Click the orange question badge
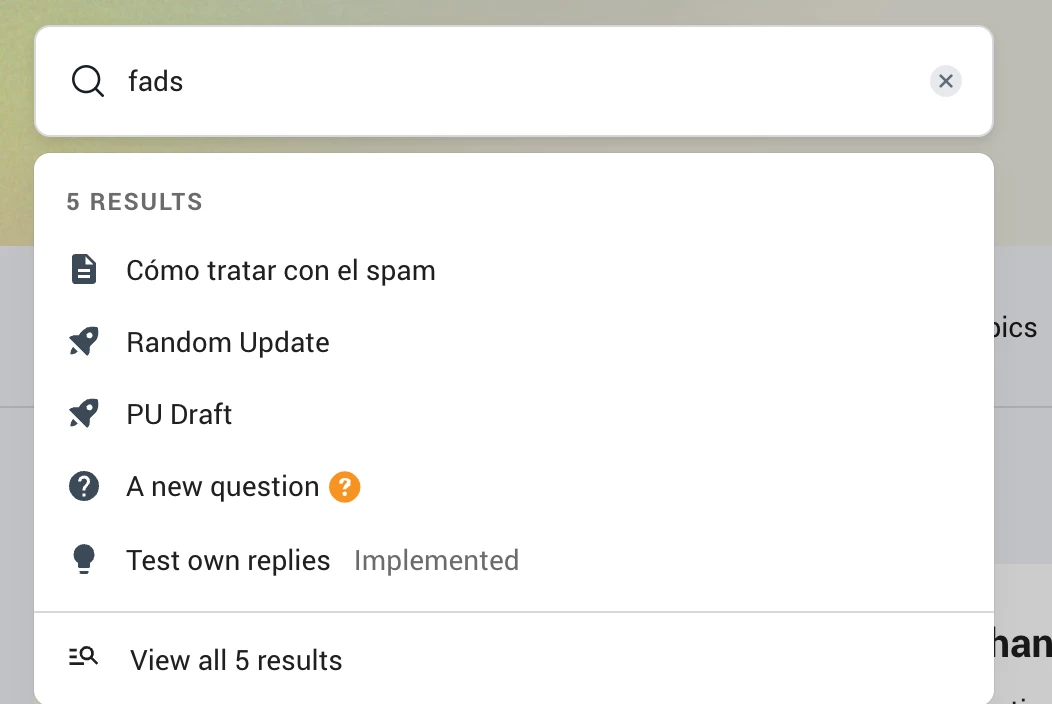 344,487
